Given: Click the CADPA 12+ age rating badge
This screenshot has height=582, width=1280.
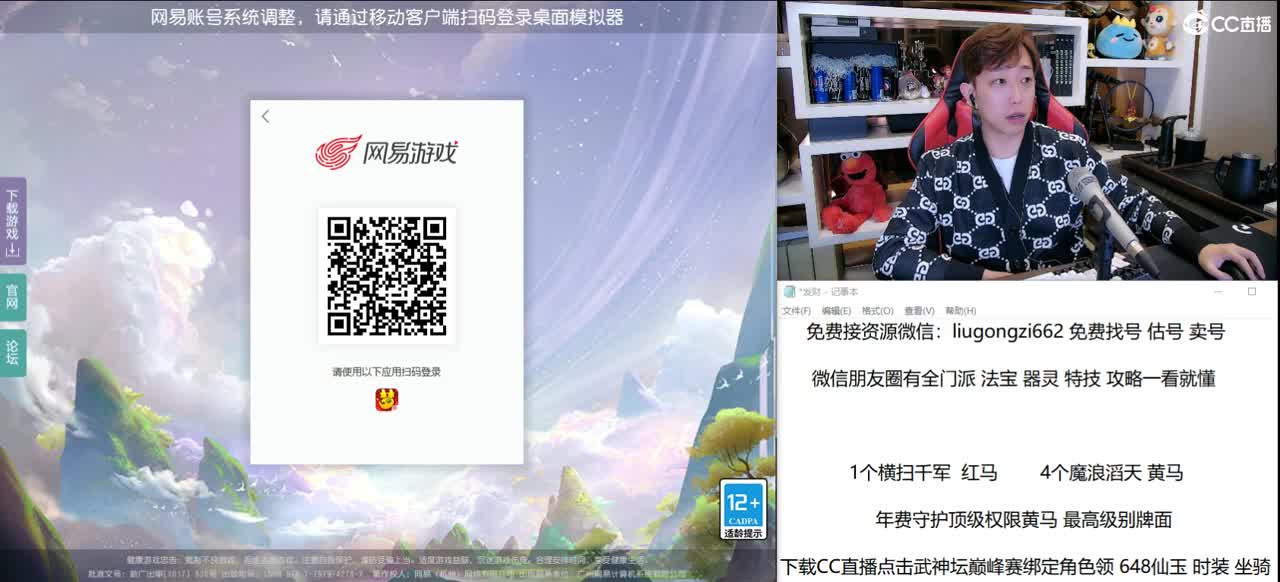Looking at the screenshot, I should [x=743, y=510].
